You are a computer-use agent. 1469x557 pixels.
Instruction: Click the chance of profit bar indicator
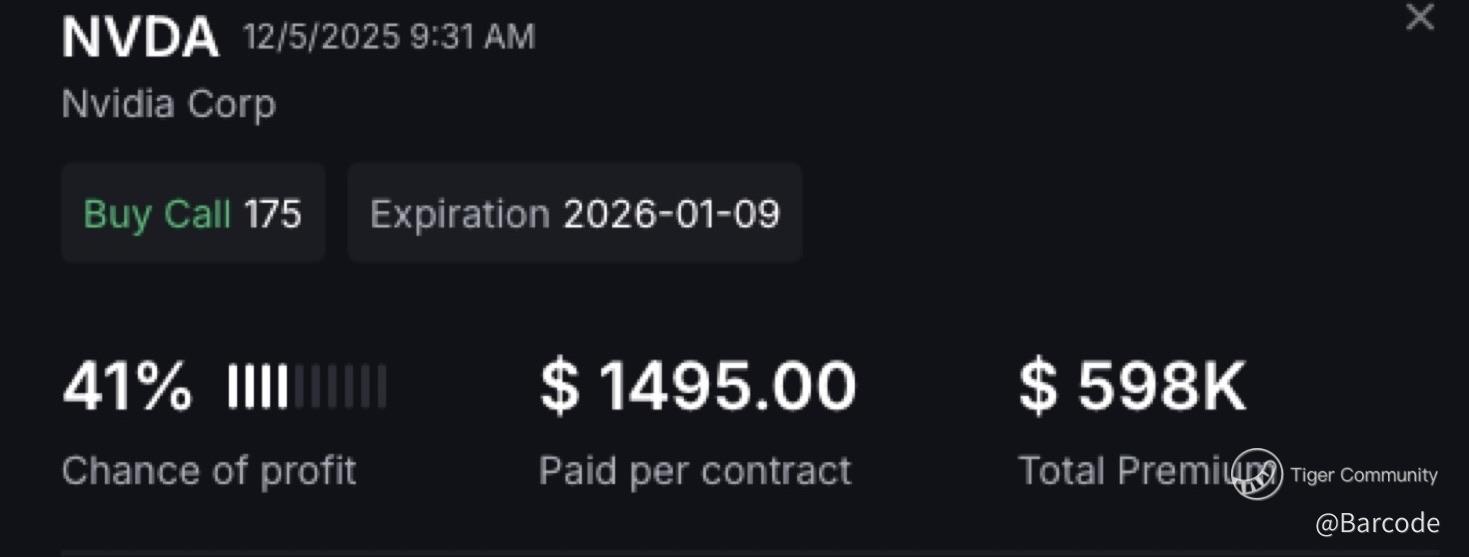(x=306, y=387)
